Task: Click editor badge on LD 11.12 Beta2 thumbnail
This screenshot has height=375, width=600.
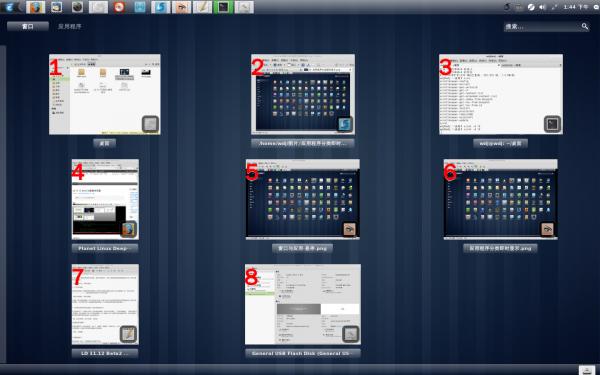Action: [x=128, y=334]
